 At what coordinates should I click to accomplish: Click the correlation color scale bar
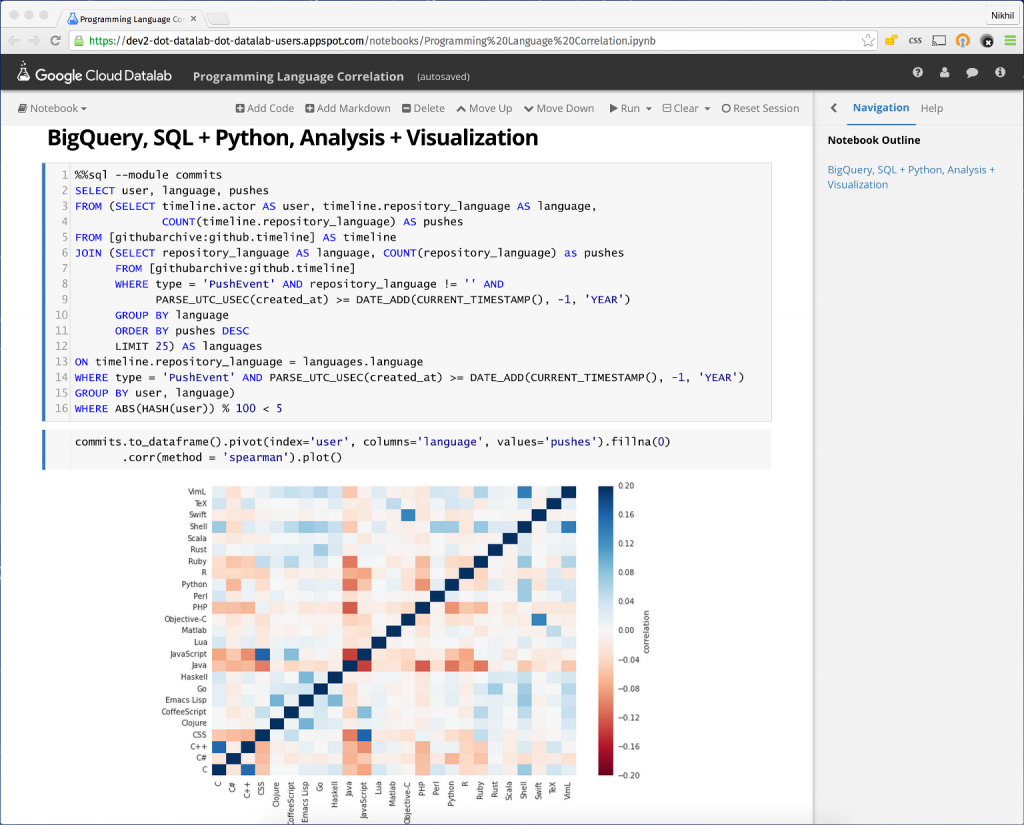coord(605,630)
